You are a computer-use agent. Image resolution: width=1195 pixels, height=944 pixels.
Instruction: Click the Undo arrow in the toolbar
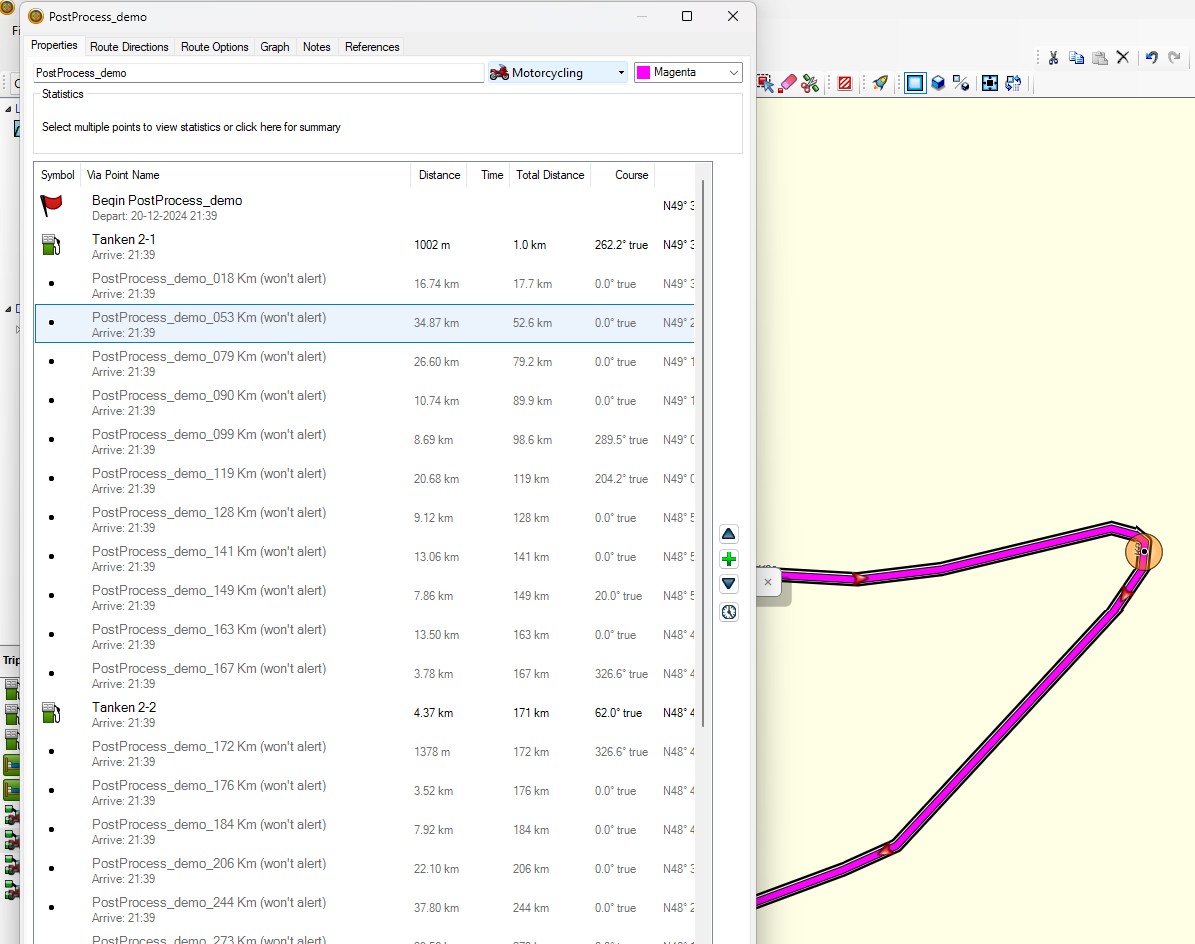click(x=1151, y=57)
